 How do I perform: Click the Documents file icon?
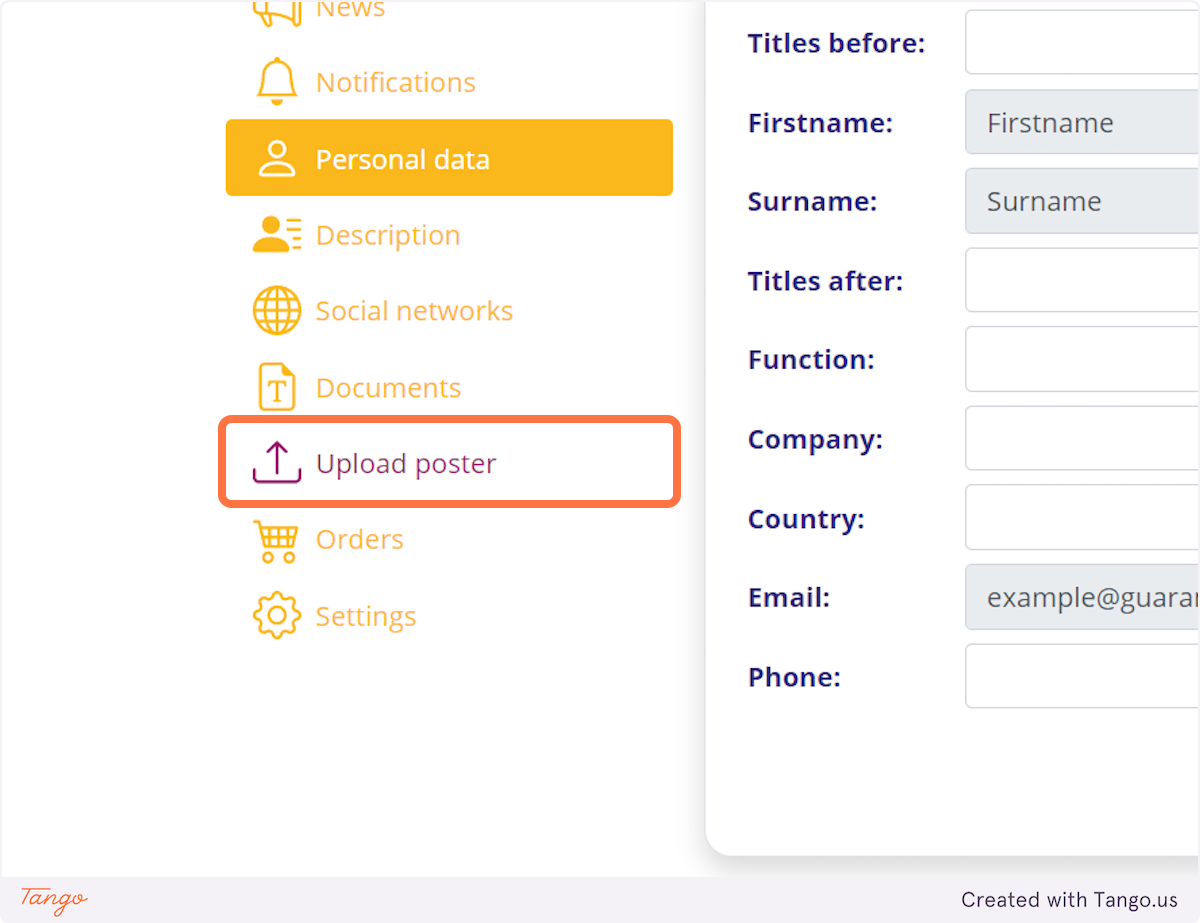click(277, 387)
